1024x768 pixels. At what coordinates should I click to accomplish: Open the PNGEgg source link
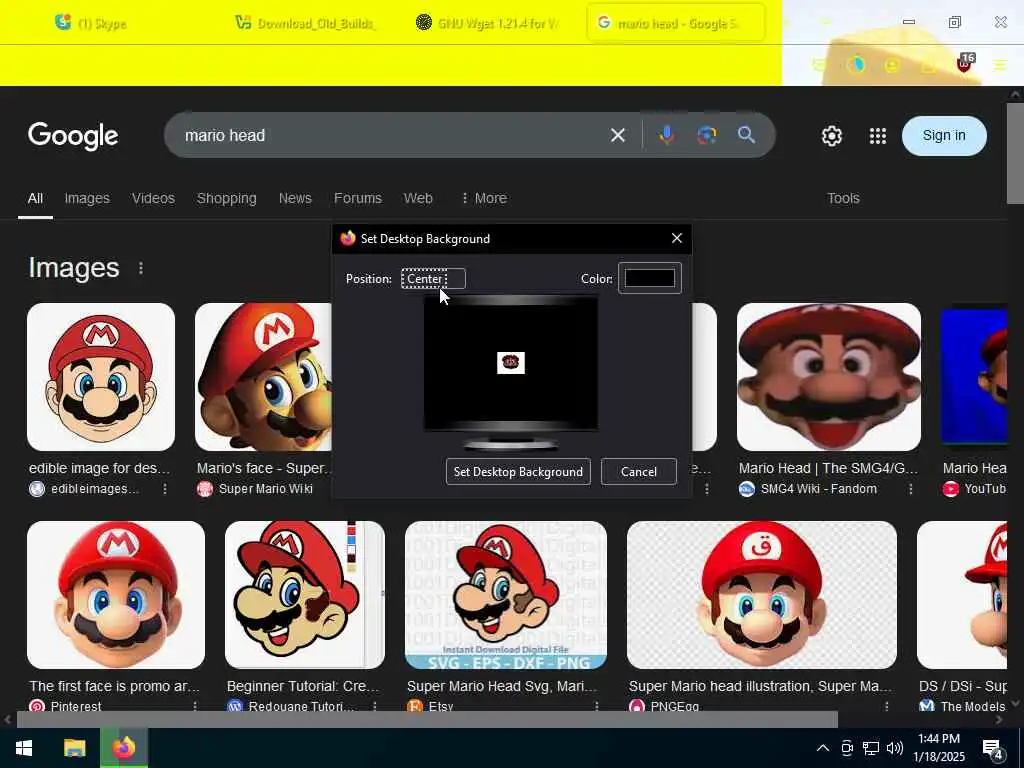675,706
